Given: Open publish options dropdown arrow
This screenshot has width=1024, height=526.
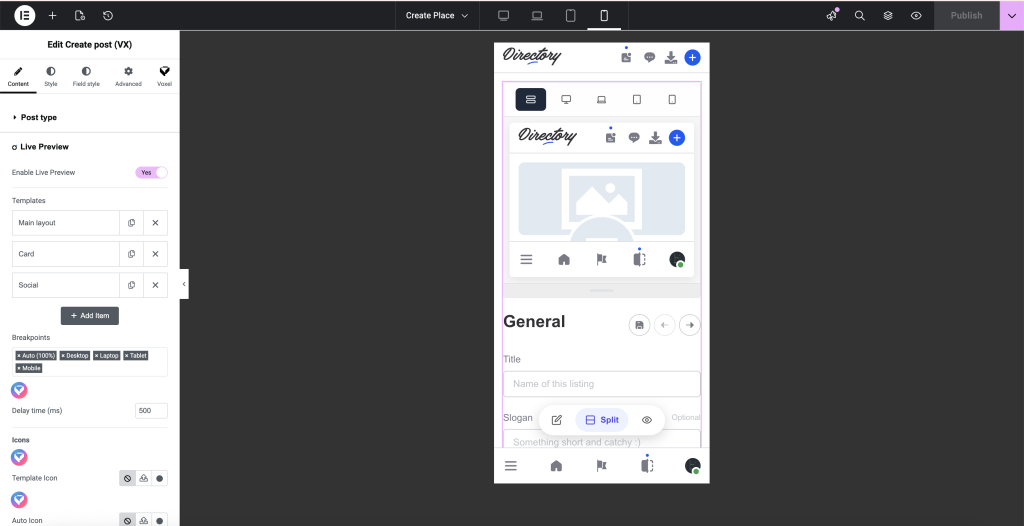Looking at the screenshot, I should coord(1011,15).
